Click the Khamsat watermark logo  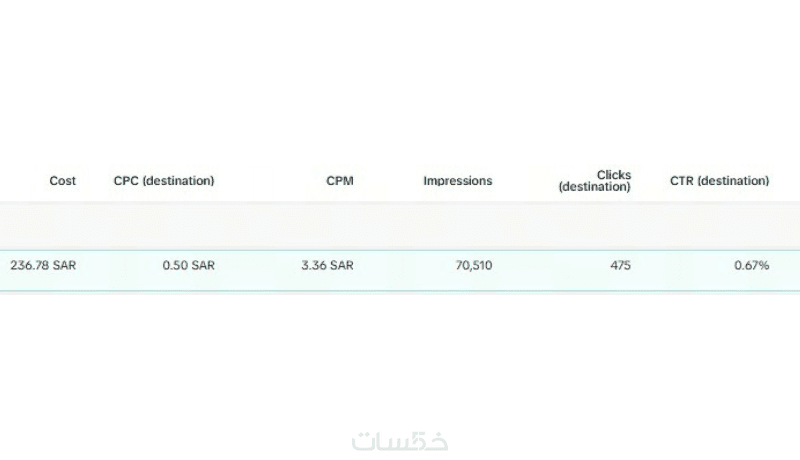(x=400, y=440)
